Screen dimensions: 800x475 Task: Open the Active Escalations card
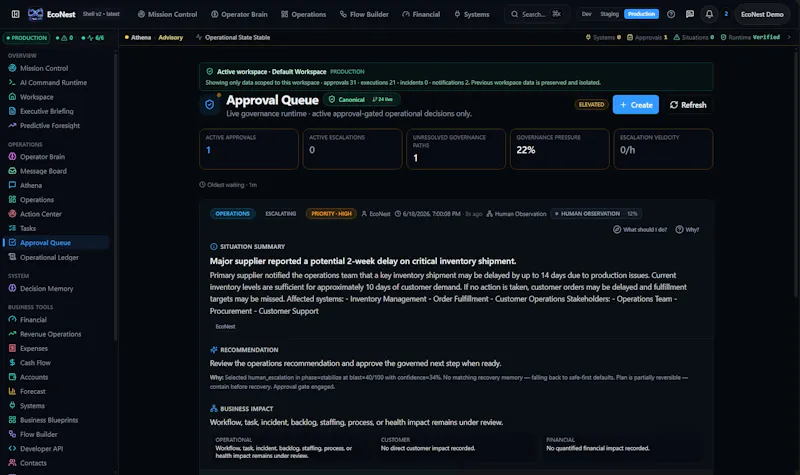point(352,149)
